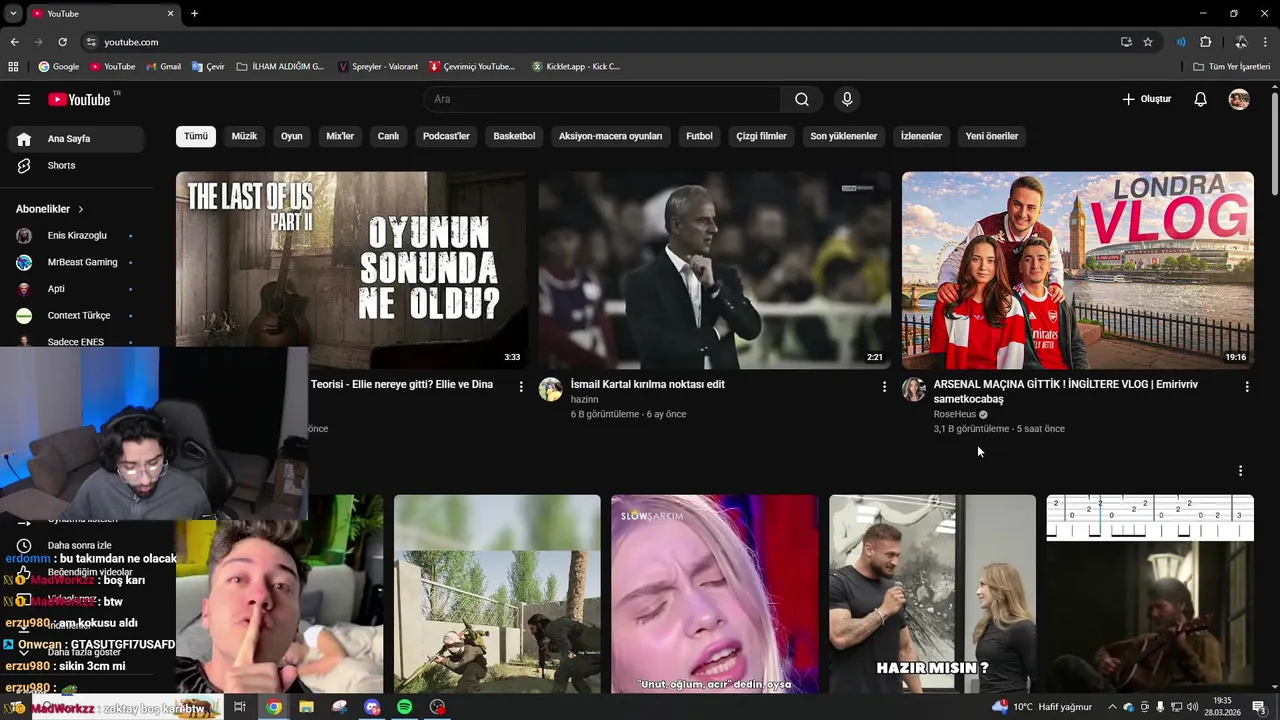The height and width of the screenshot is (720, 1280).
Task: Open the HAZIR MISIN ? short thumbnail
Action: pos(932,594)
